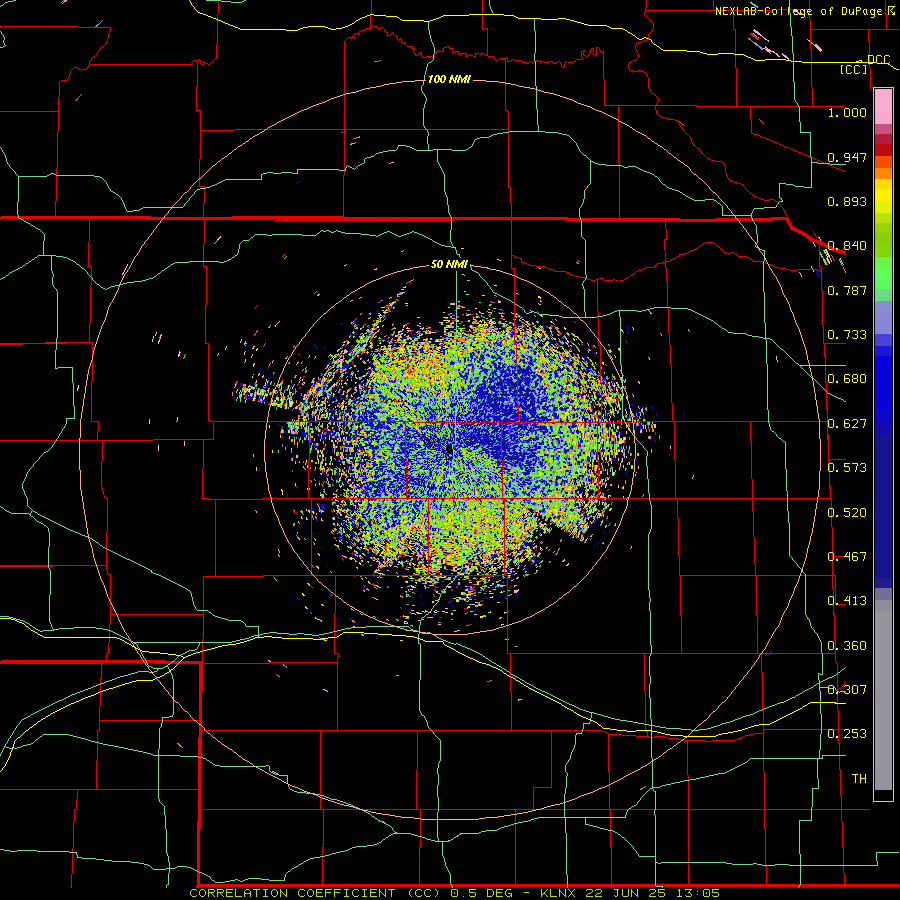Click the 50 NMI range ring label
Screen dimensions: 900x900
click(449, 264)
